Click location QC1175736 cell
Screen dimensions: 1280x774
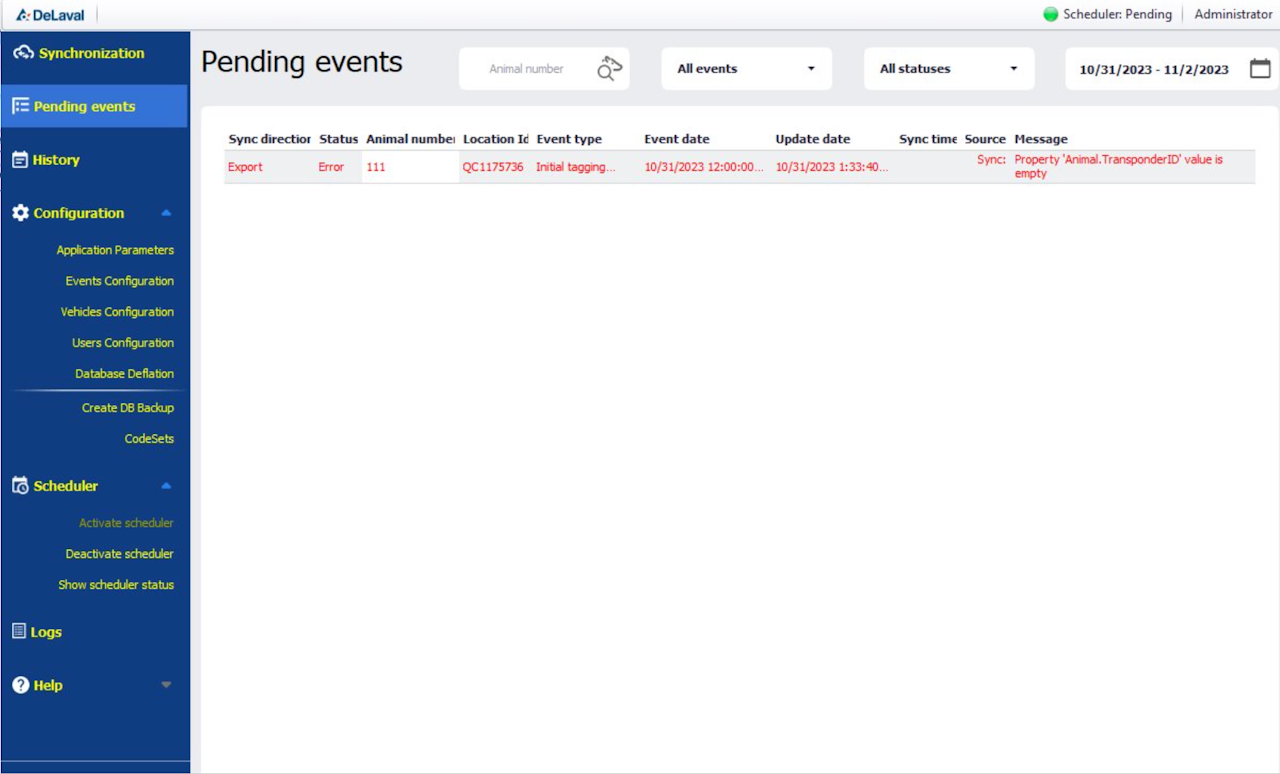point(493,167)
